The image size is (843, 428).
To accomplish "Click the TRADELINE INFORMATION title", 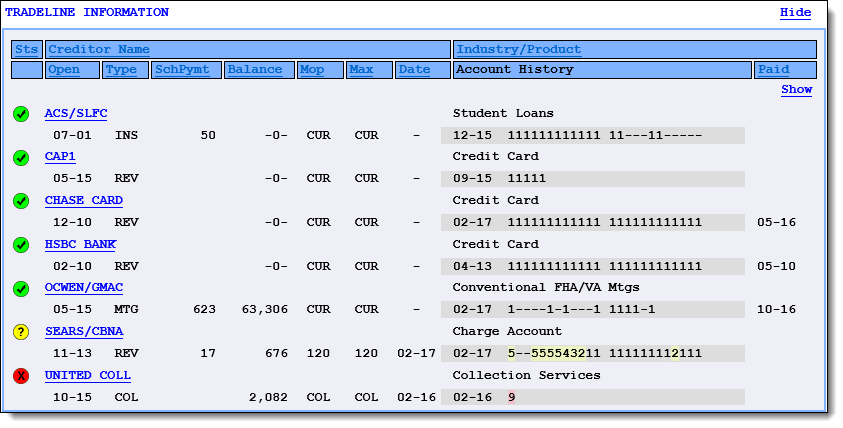I will 87,12.
